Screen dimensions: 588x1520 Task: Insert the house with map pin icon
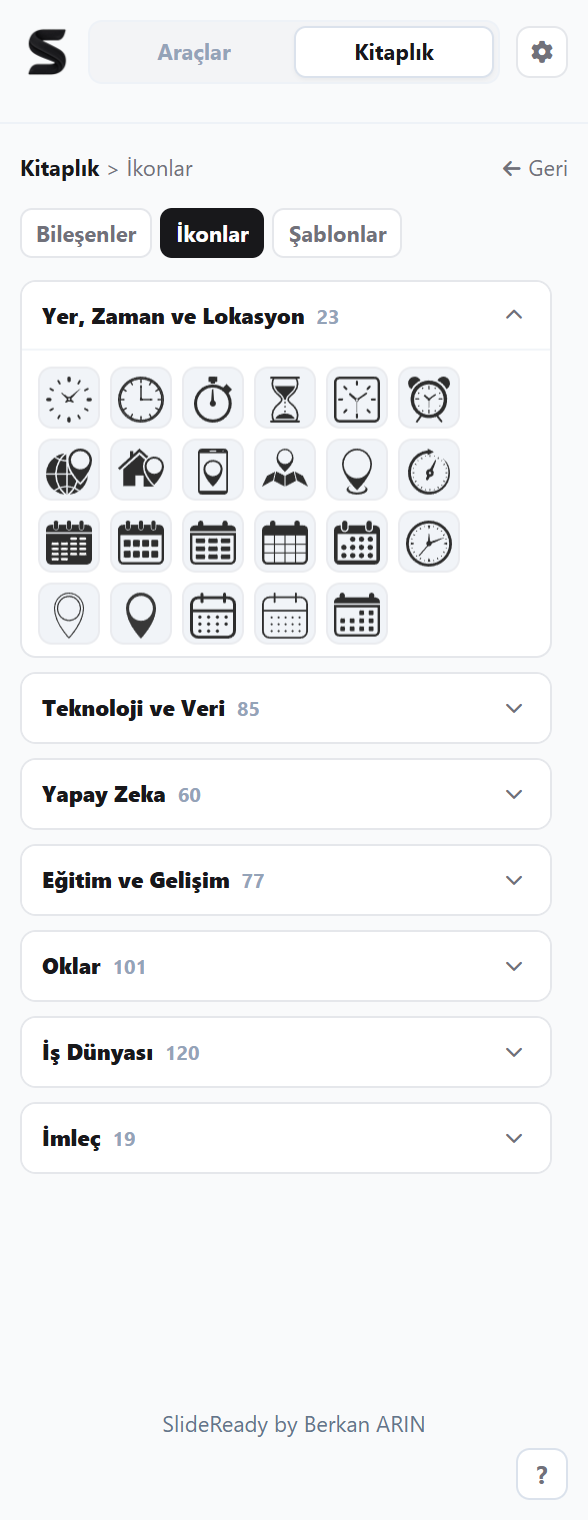click(141, 470)
